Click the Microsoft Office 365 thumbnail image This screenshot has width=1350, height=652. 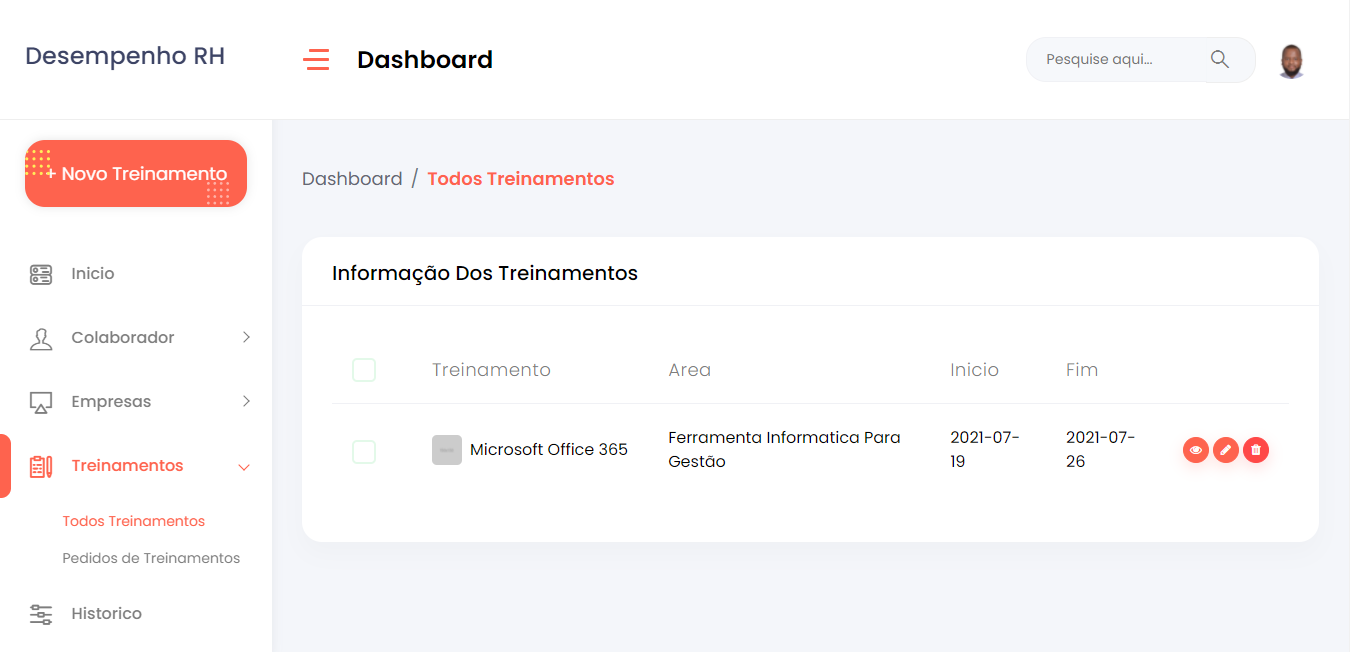(x=447, y=450)
